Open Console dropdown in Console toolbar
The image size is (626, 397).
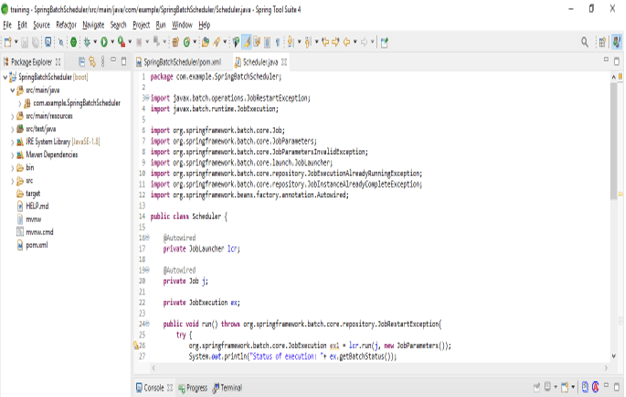573,387
